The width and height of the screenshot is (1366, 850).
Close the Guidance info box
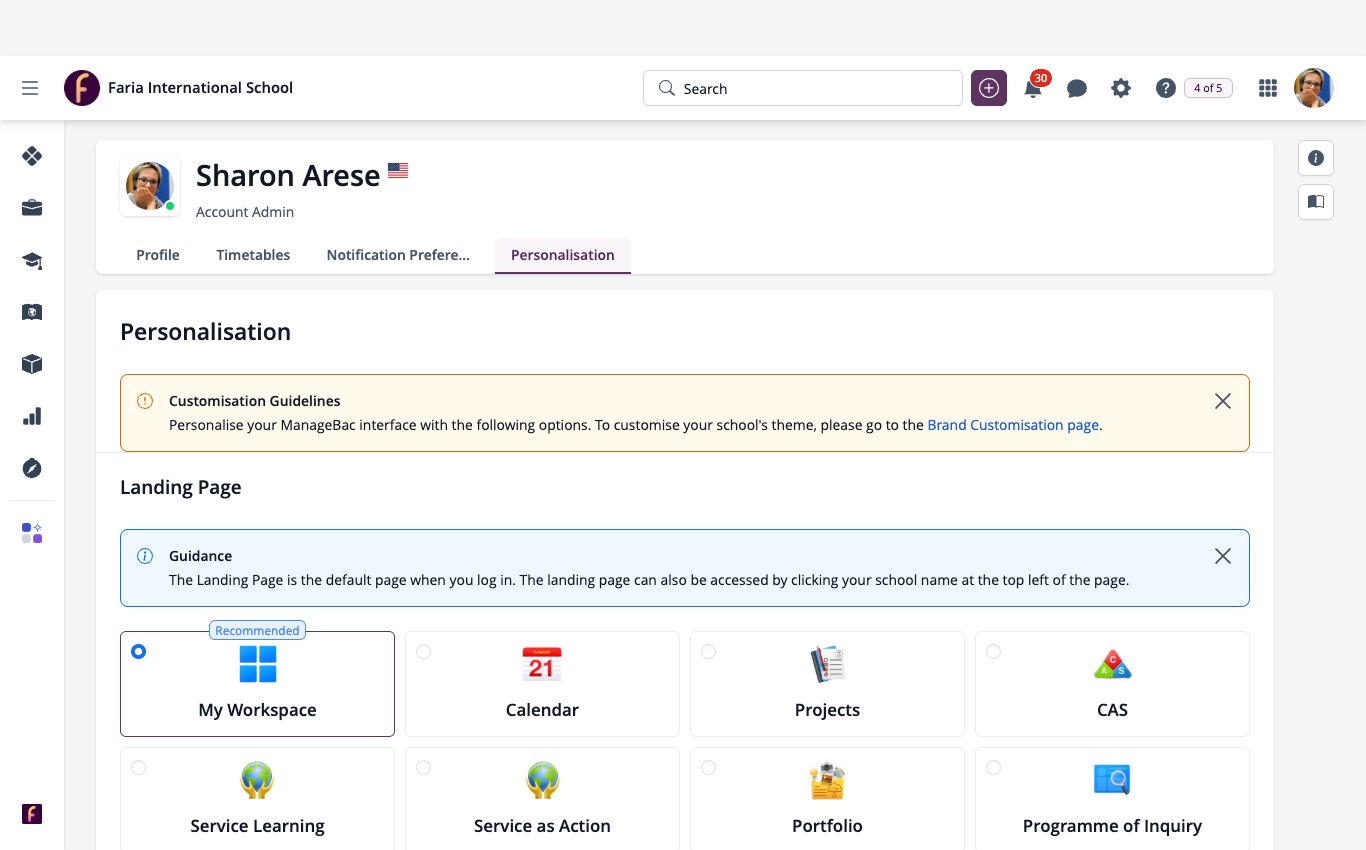point(1222,556)
